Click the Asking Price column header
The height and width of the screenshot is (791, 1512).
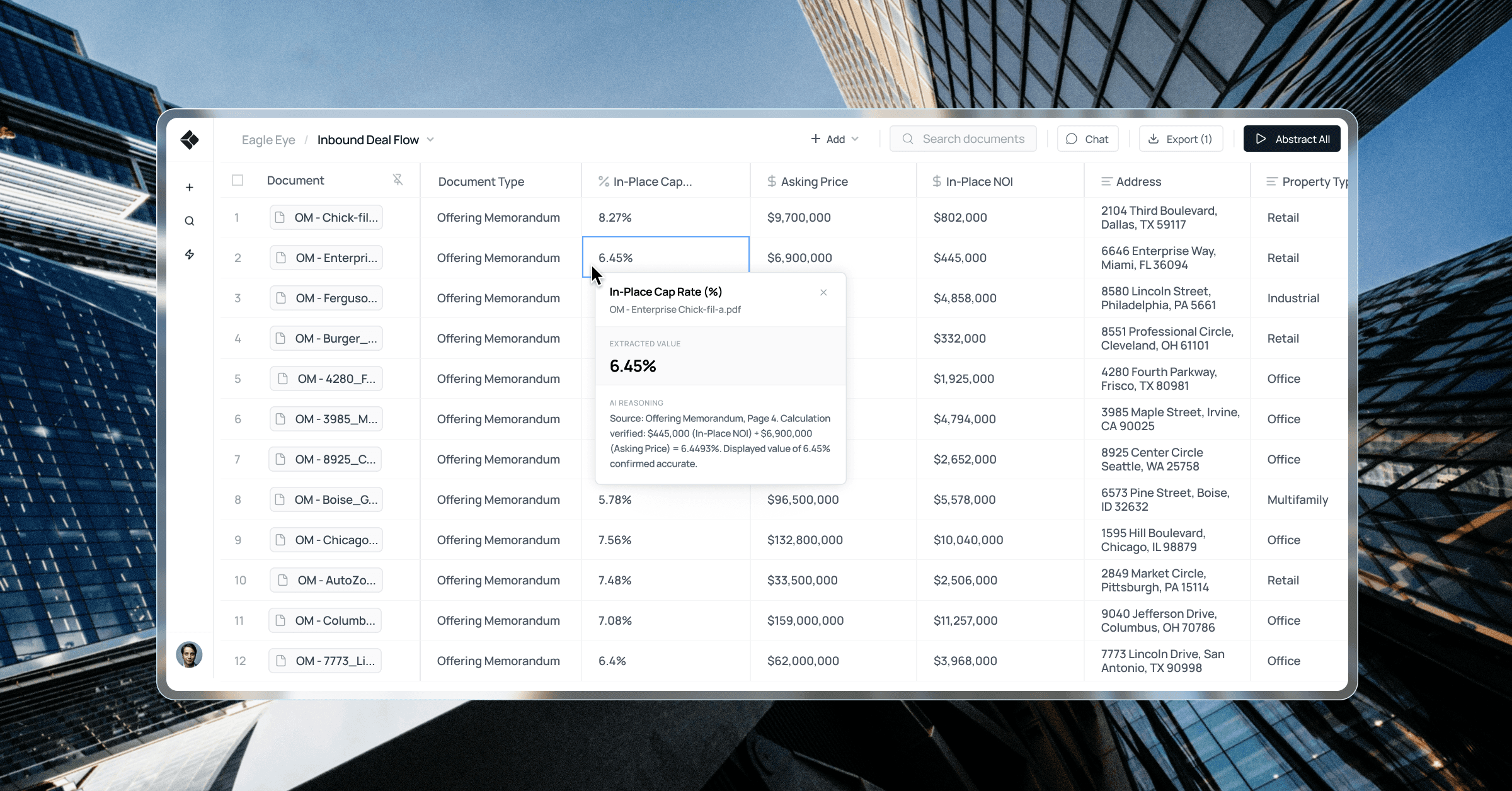point(814,181)
